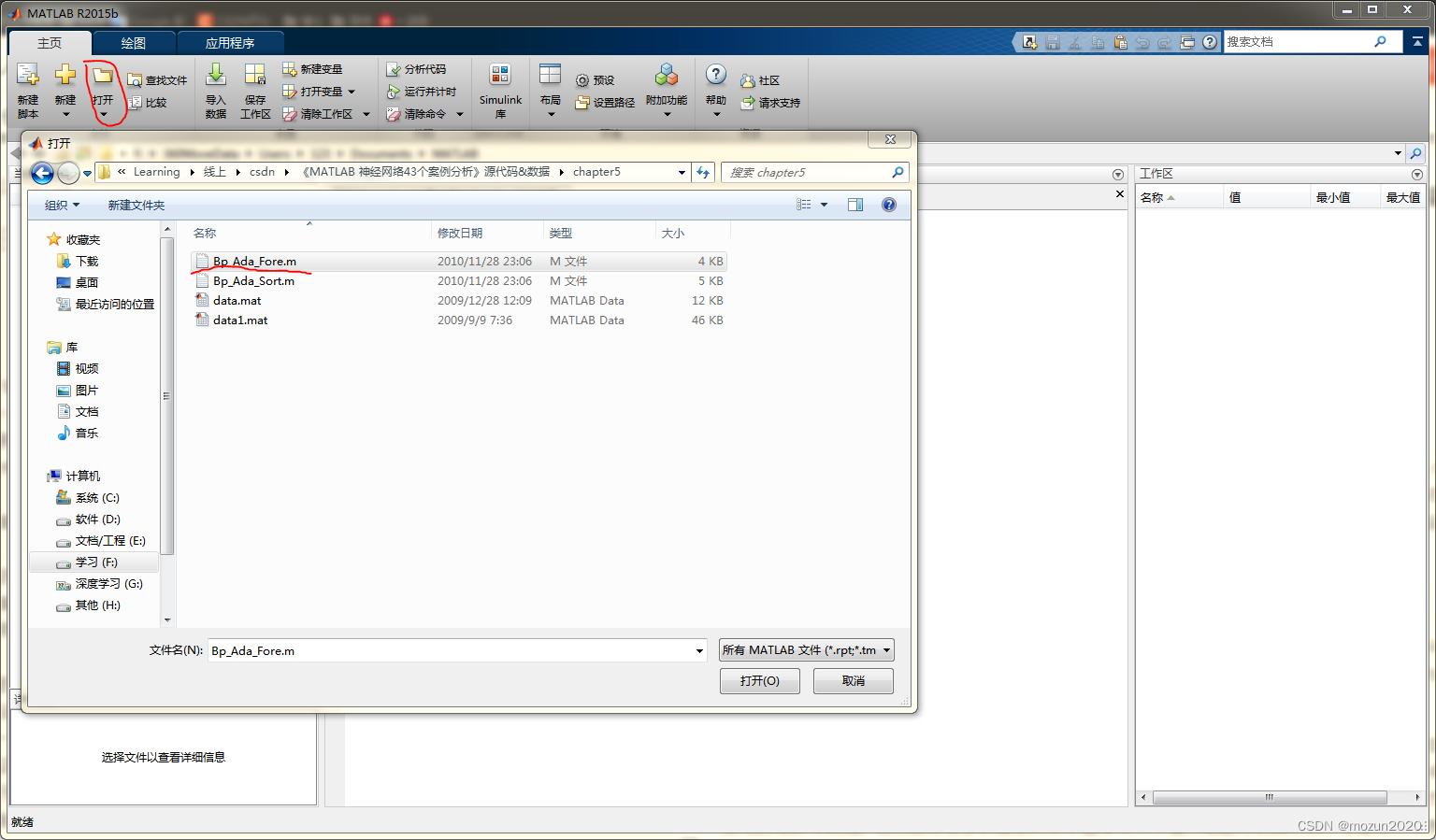Click the Open (打开) folder icon
Image resolution: width=1436 pixels, height=840 pixels.
[103, 77]
